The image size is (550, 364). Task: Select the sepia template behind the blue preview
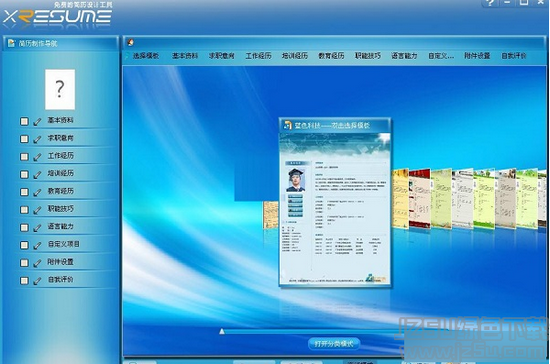click(271, 215)
